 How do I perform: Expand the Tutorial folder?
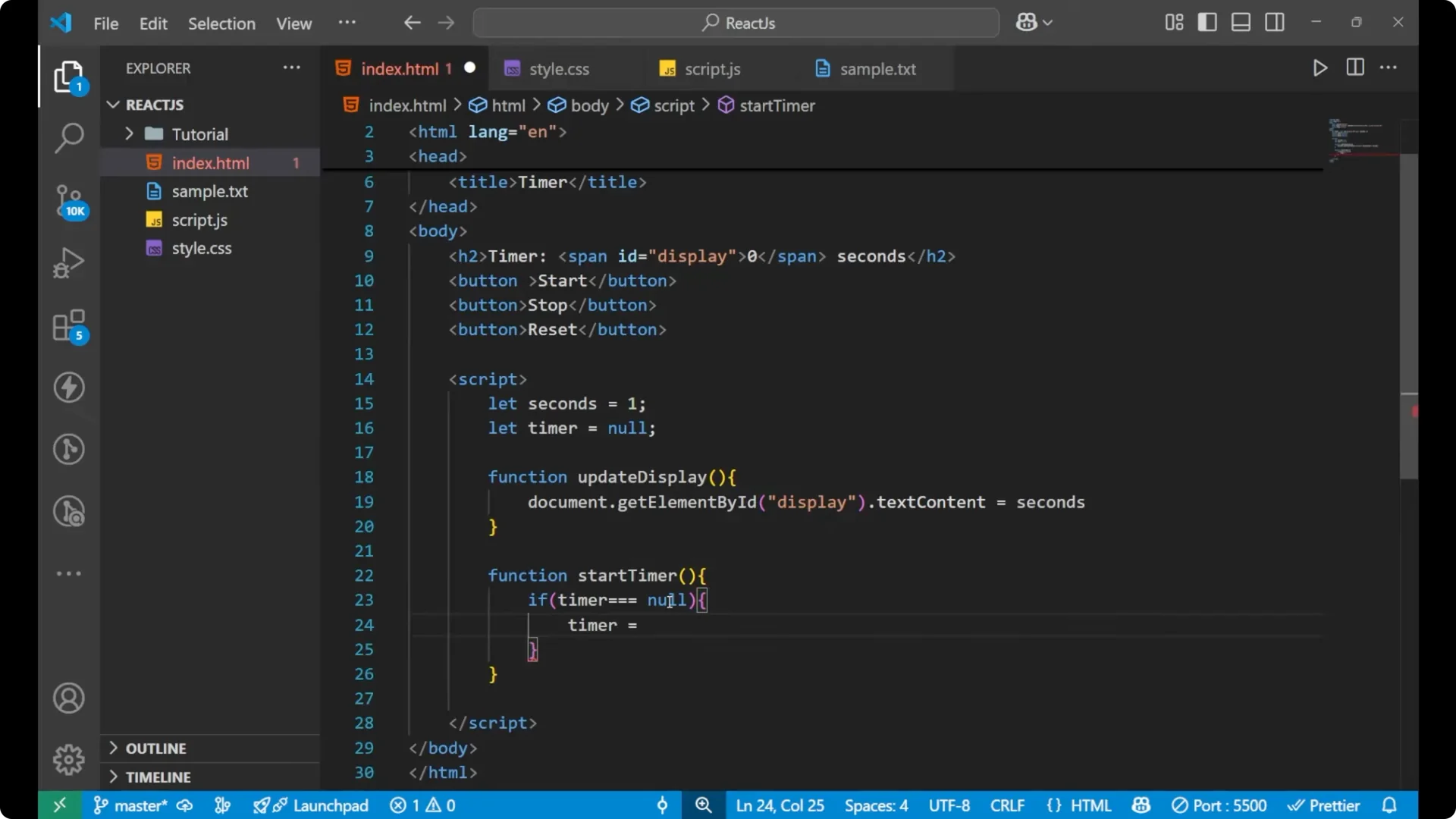(x=130, y=133)
